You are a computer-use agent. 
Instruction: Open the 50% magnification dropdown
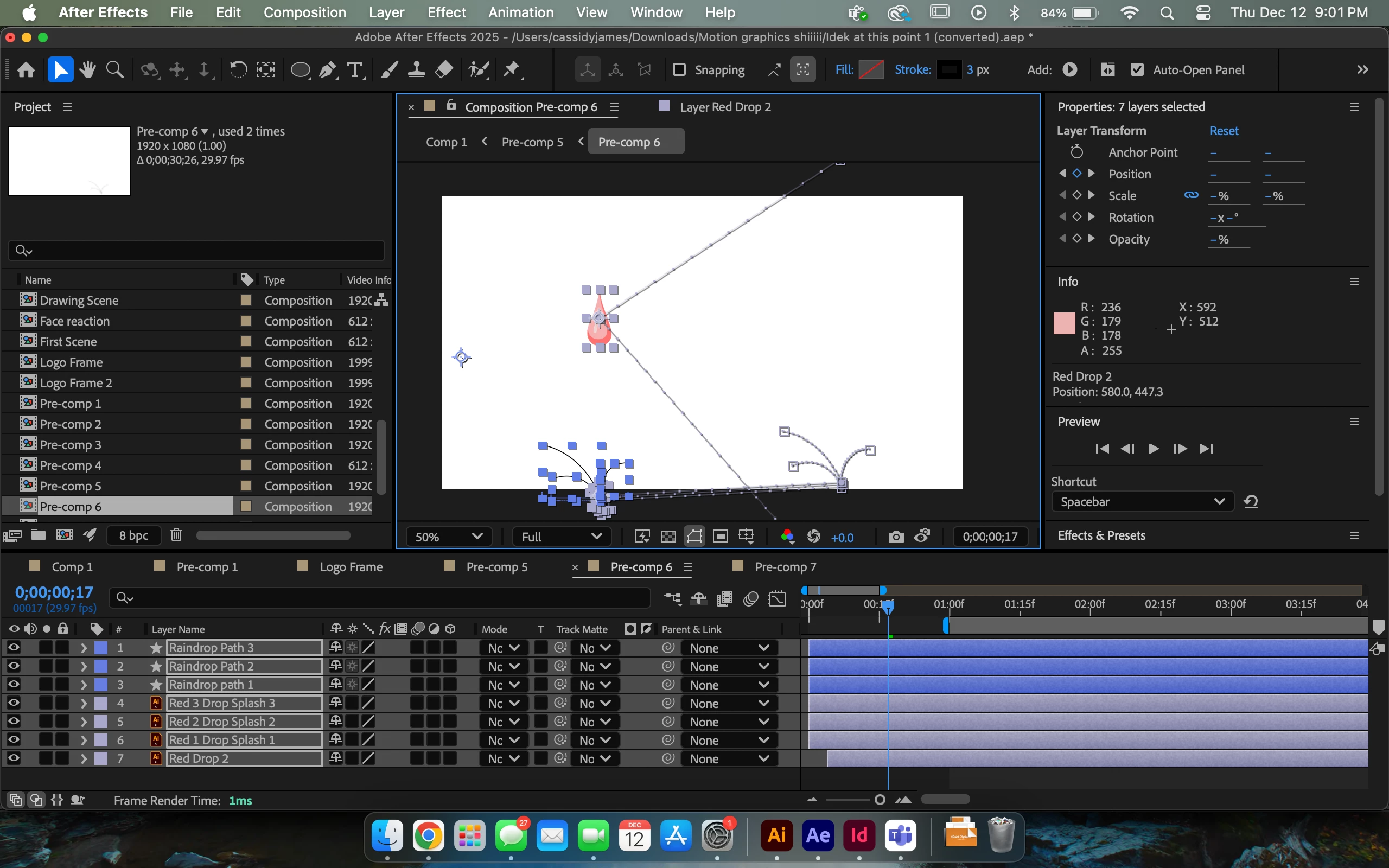pos(449,537)
